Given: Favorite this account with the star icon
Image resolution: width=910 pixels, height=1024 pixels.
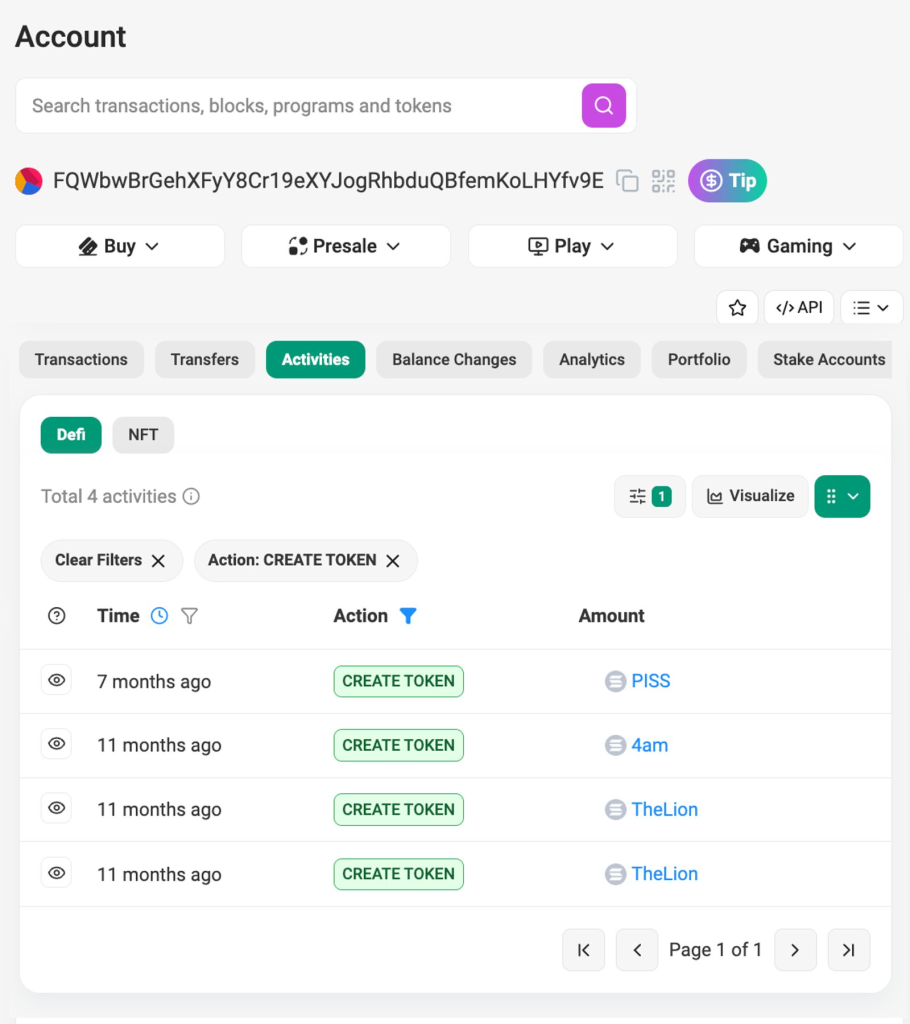Looking at the screenshot, I should tap(737, 308).
